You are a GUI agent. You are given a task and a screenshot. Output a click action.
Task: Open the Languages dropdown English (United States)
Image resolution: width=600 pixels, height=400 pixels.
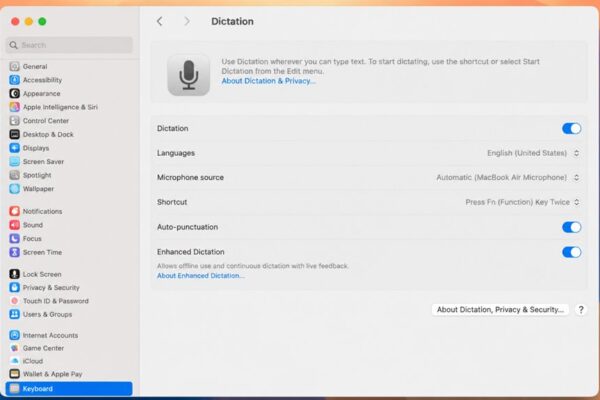533,153
